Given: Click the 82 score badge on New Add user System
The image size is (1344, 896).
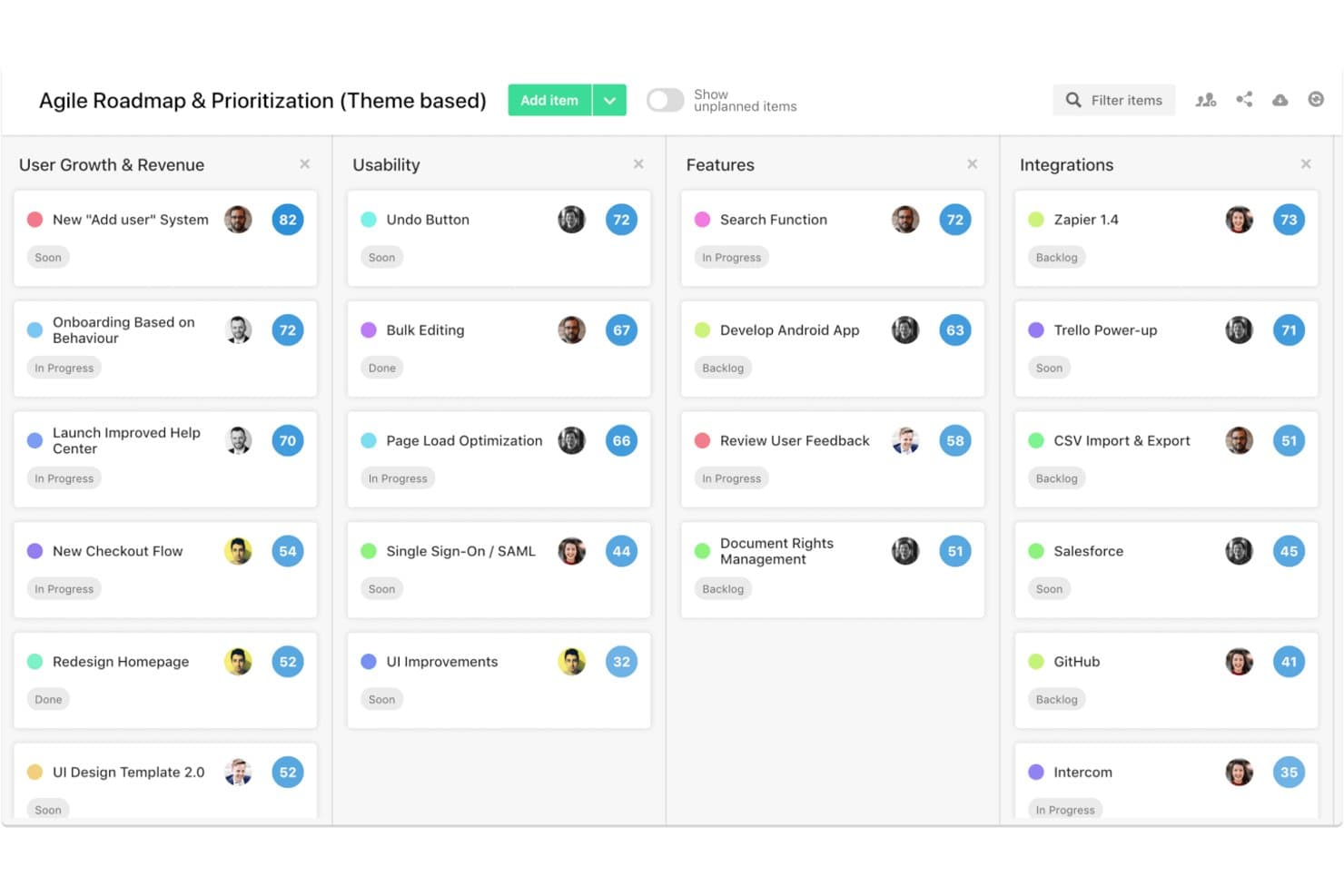Looking at the screenshot, I should pos(288,220).
